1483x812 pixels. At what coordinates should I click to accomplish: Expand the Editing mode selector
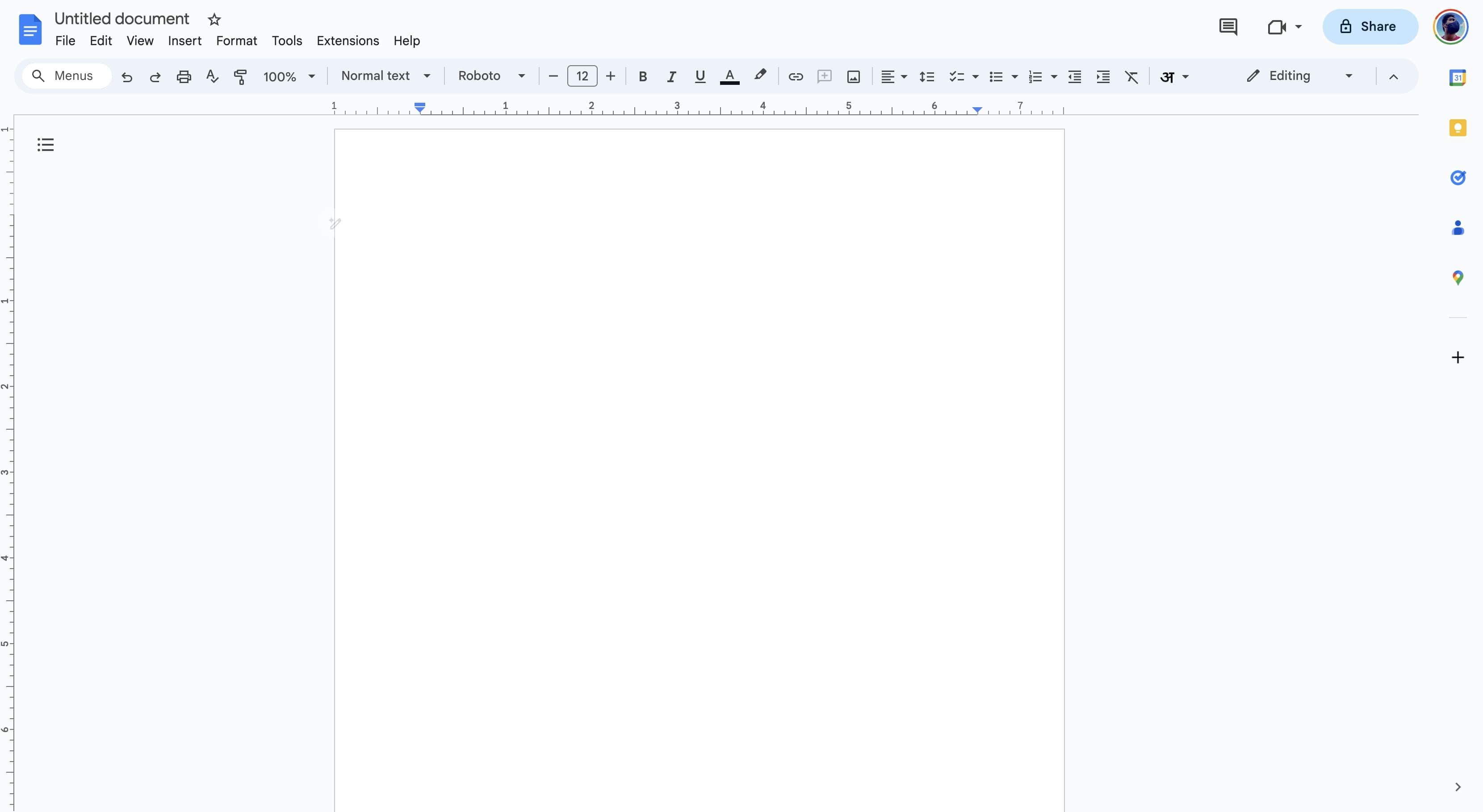[x=1348, y=75]
